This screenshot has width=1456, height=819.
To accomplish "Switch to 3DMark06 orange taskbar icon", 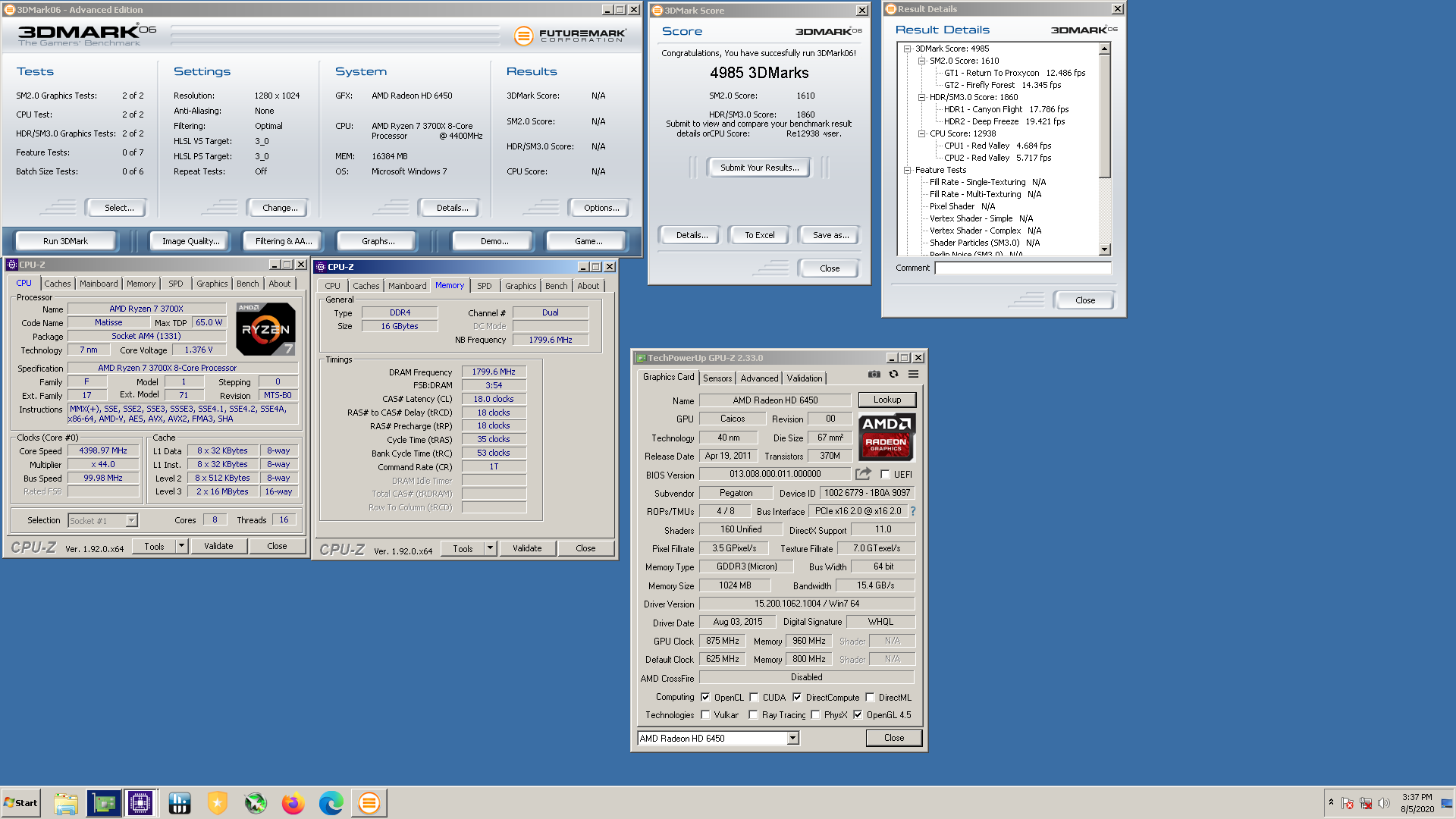I will coord(369,803).
